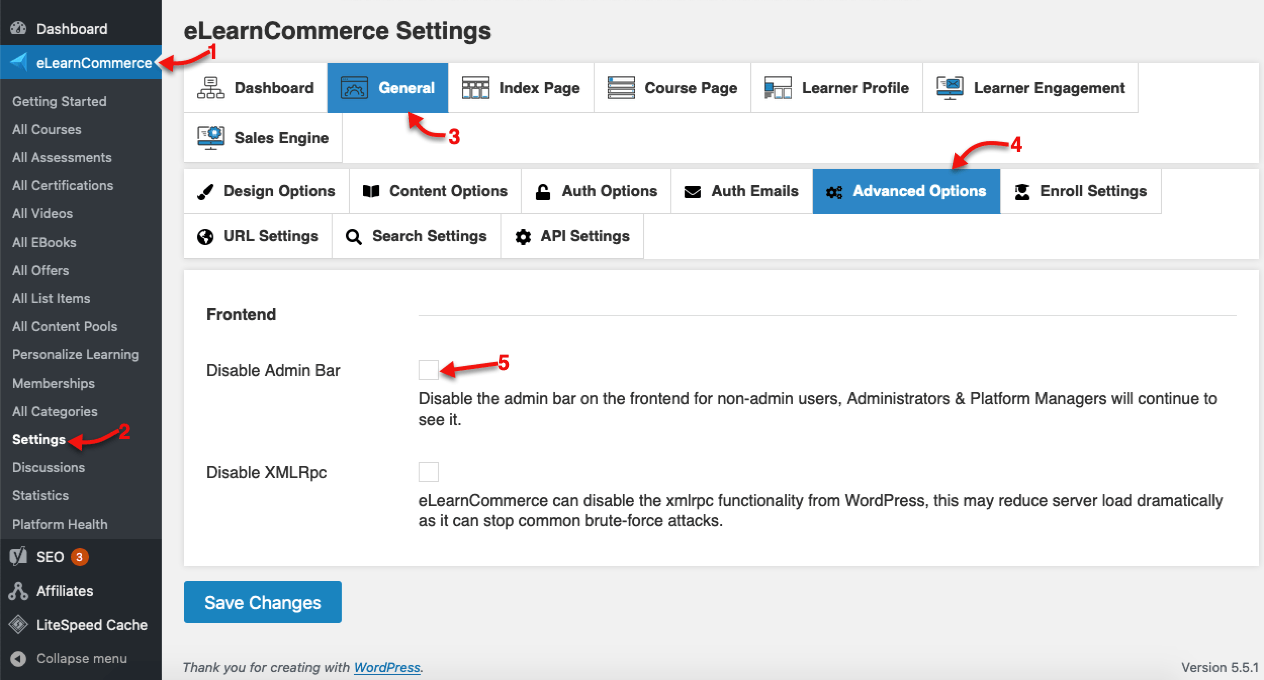Click the Auth Emails envelope icon

click(693, 191)
